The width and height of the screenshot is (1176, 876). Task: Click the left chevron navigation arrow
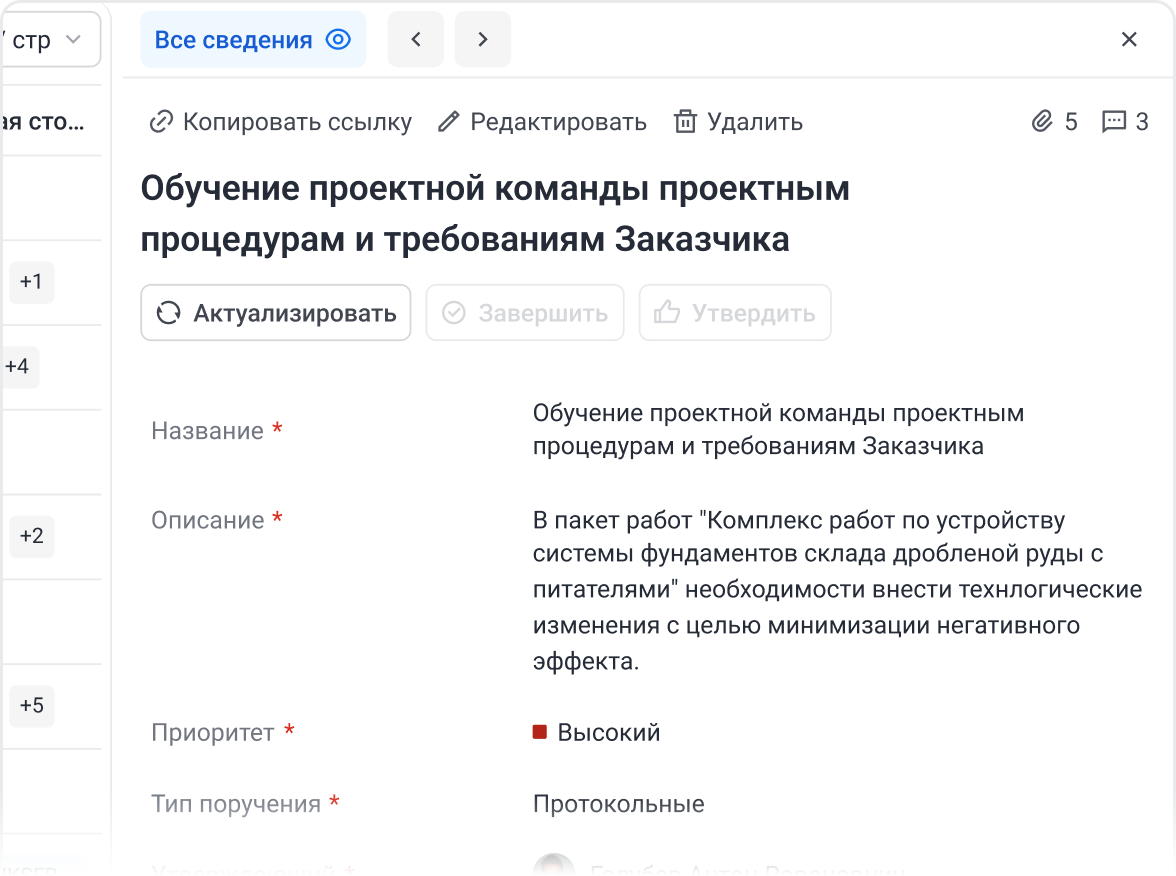coord(416,39)
